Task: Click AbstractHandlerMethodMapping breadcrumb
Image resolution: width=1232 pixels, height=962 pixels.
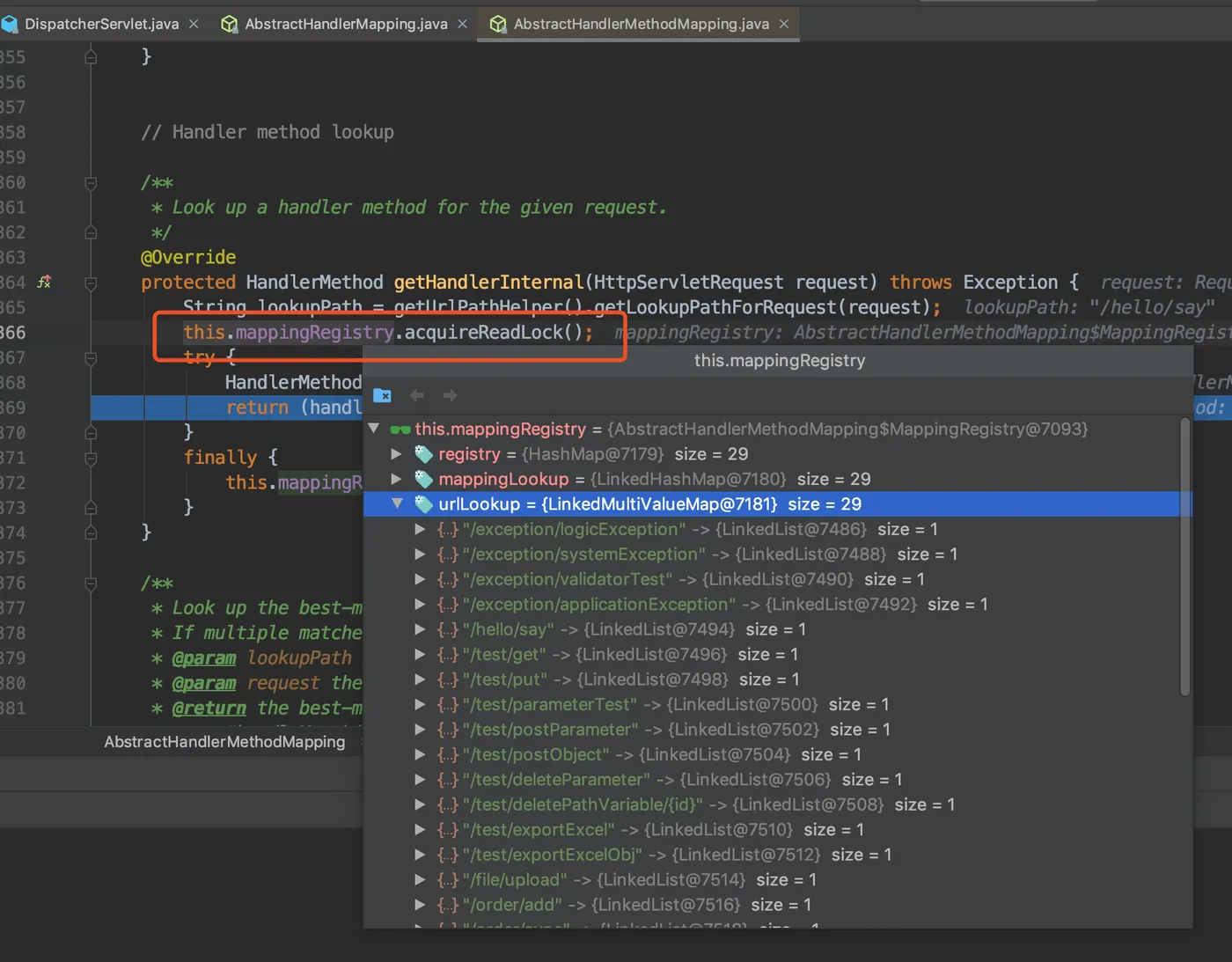Action: 224,742
